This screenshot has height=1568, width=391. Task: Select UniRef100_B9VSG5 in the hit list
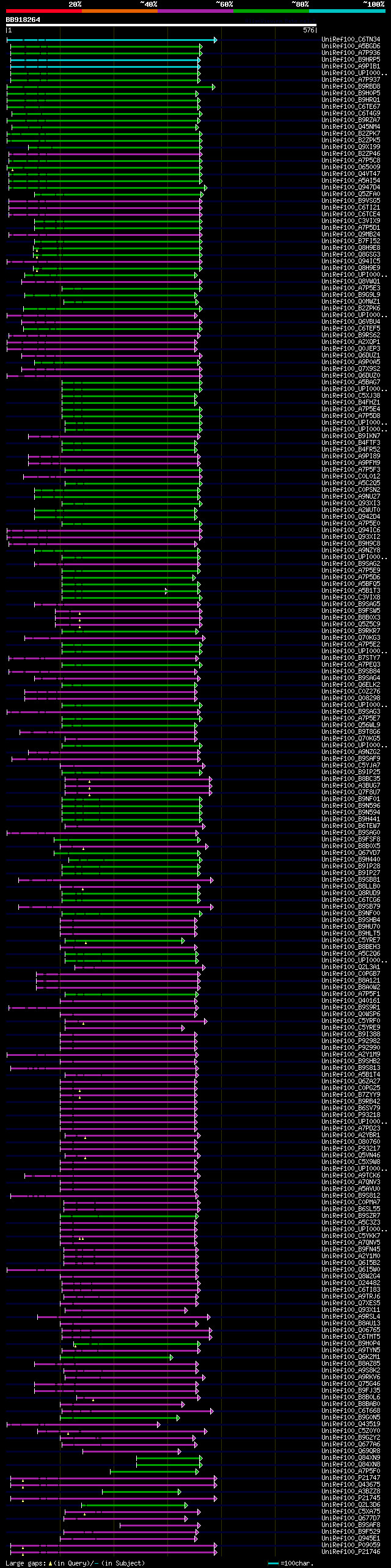tap(351, 201)
